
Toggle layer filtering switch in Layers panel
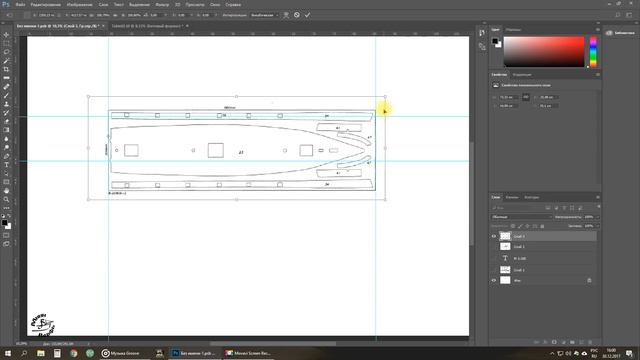(598, 207)
